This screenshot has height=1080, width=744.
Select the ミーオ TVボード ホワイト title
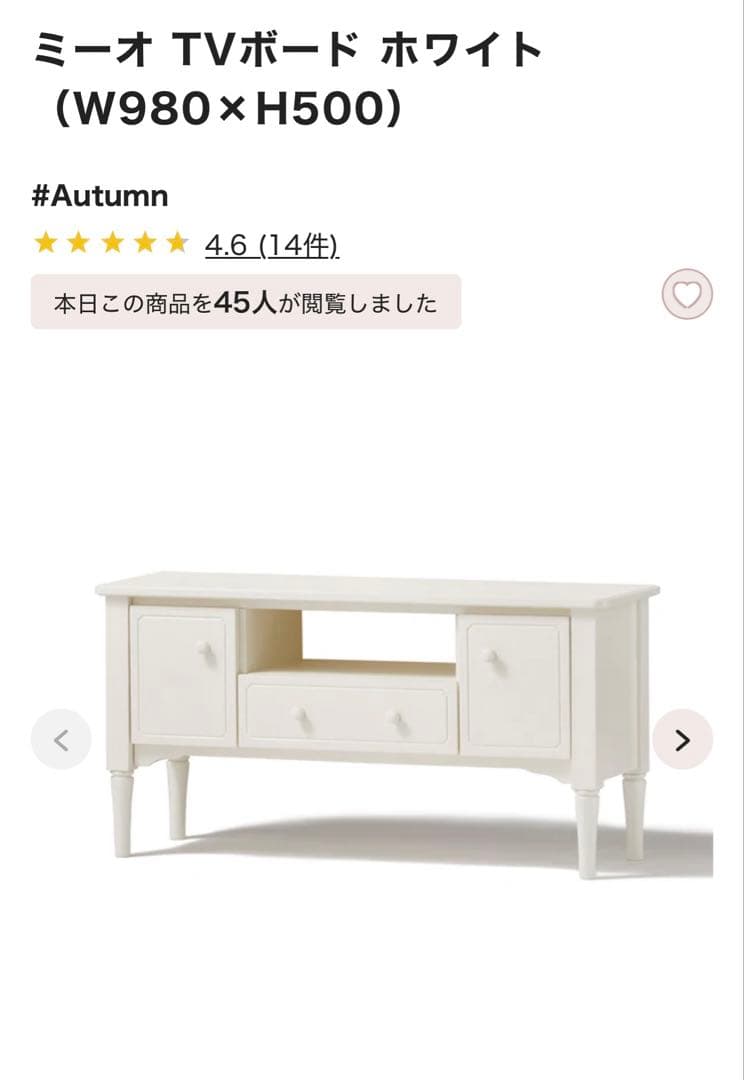[x=289, y=50]
